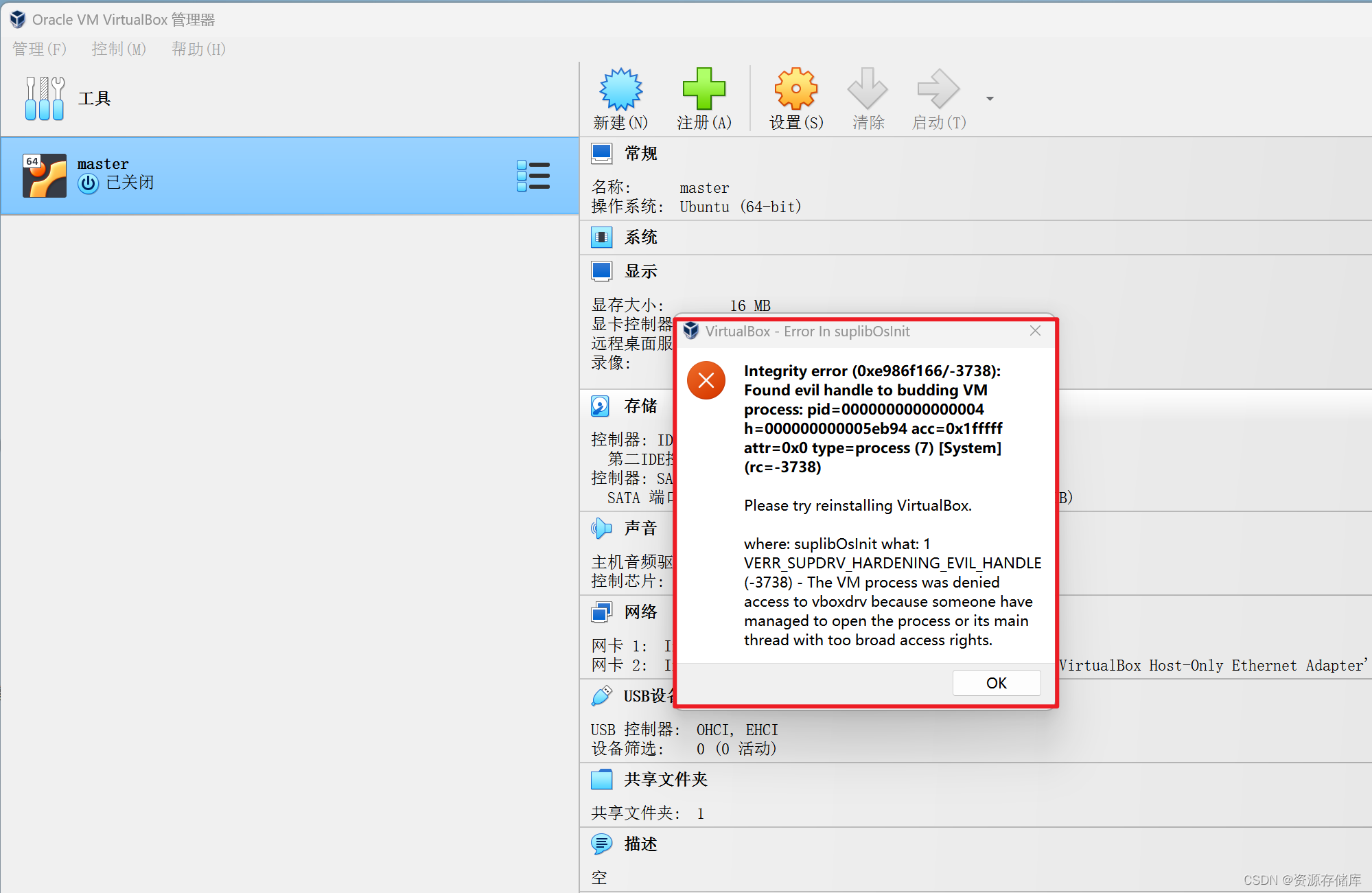Click the 'OHCI, EHCI' USB controller value
This screenshot has width=1372, height=893.
tap(737, 730)
